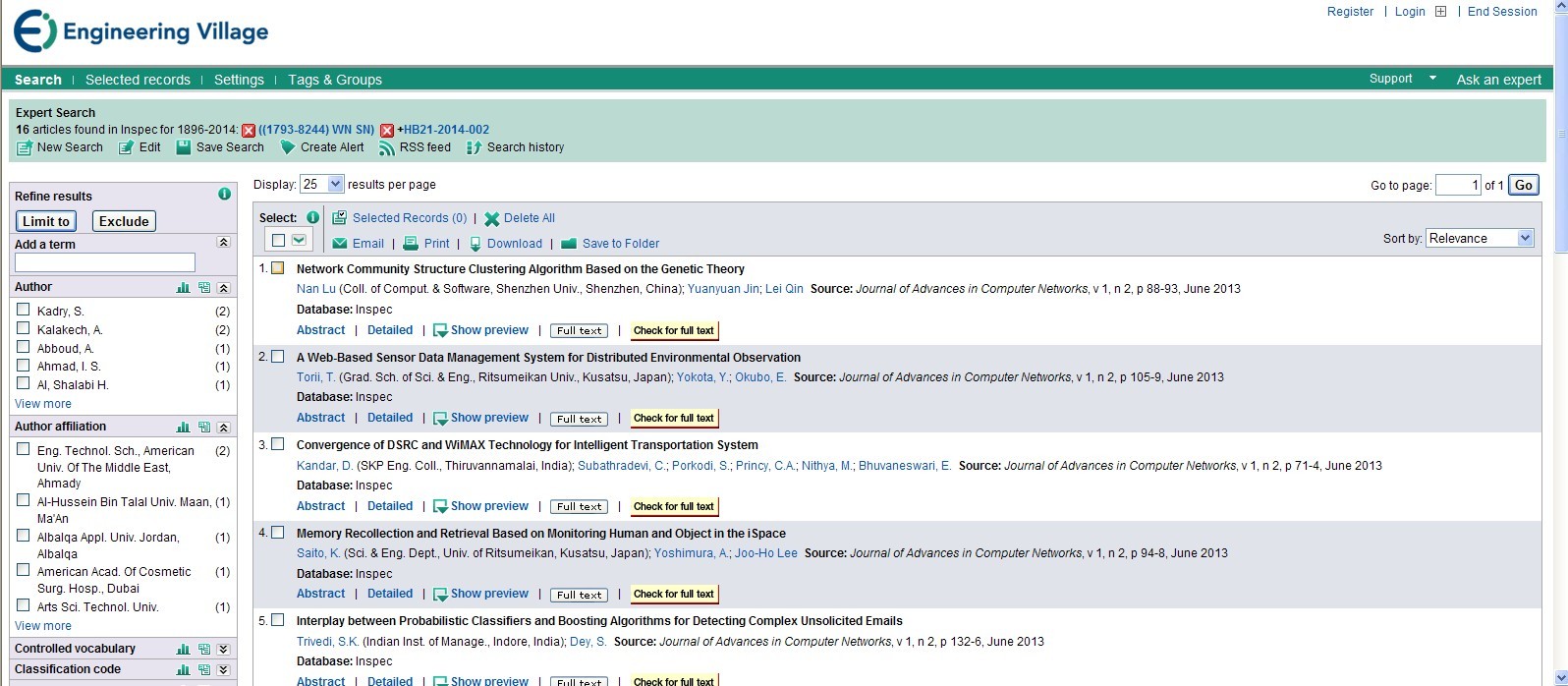Collapse the Author facet section

click(223, 288)
